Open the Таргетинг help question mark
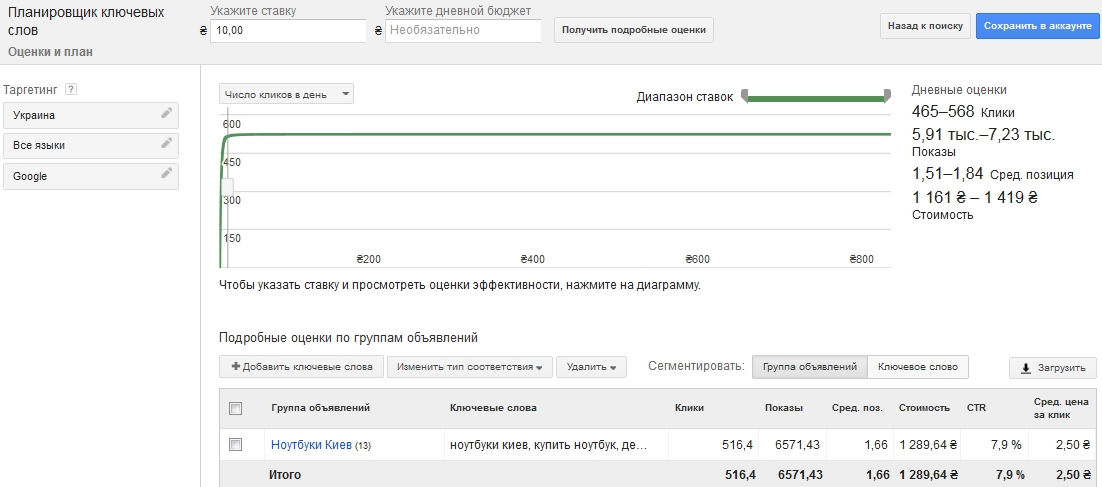The height and width of the screenshot is (487, 1102). pyautogui.click(x=70, y=89)
